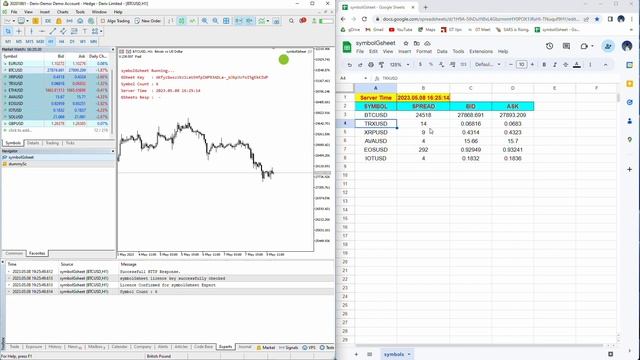Select the trendline drawing tool
Viewport: 640px width, 360px height.
[53, 31]
